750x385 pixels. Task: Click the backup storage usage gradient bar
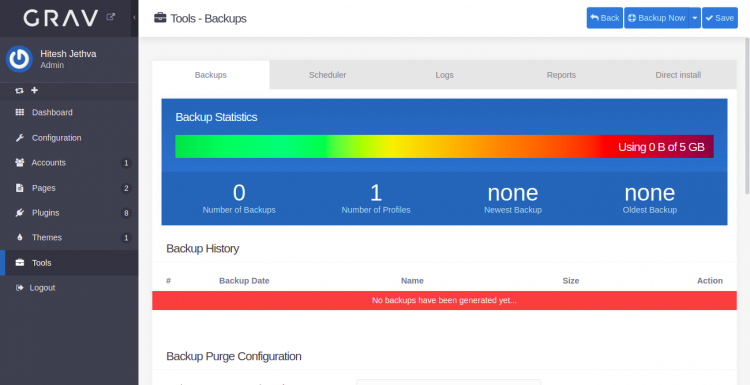444,146
